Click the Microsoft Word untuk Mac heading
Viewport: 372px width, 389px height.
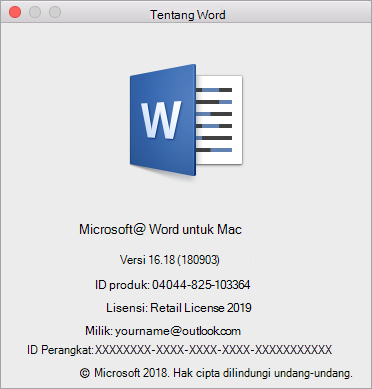(x=160, y=229)
